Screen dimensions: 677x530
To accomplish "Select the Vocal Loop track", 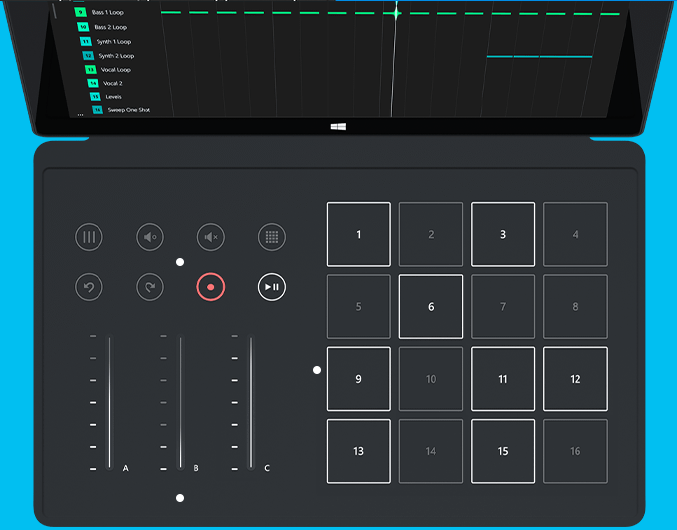I will [115, 70].
